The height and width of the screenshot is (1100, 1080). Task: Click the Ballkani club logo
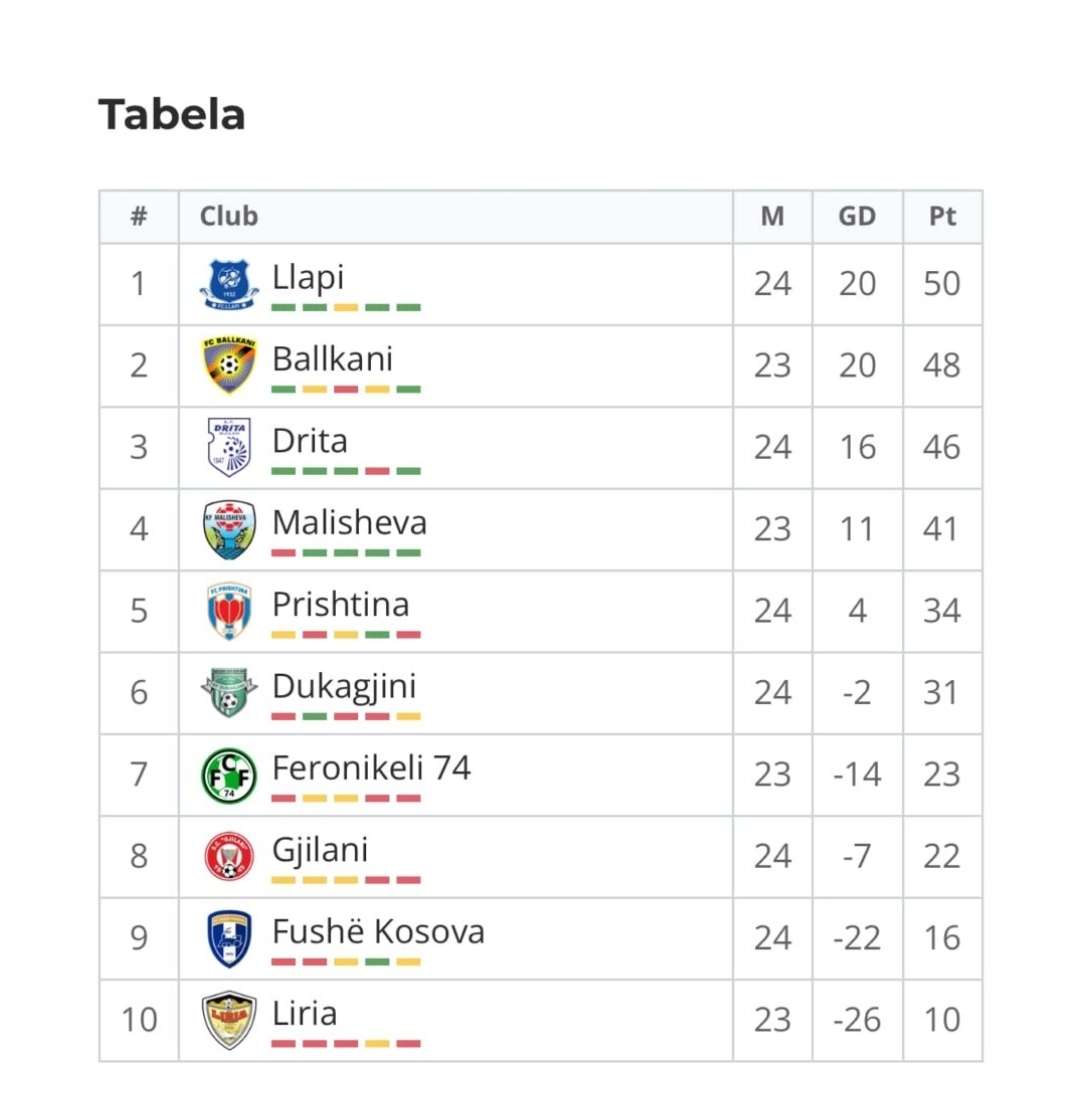tap(229, 365)
